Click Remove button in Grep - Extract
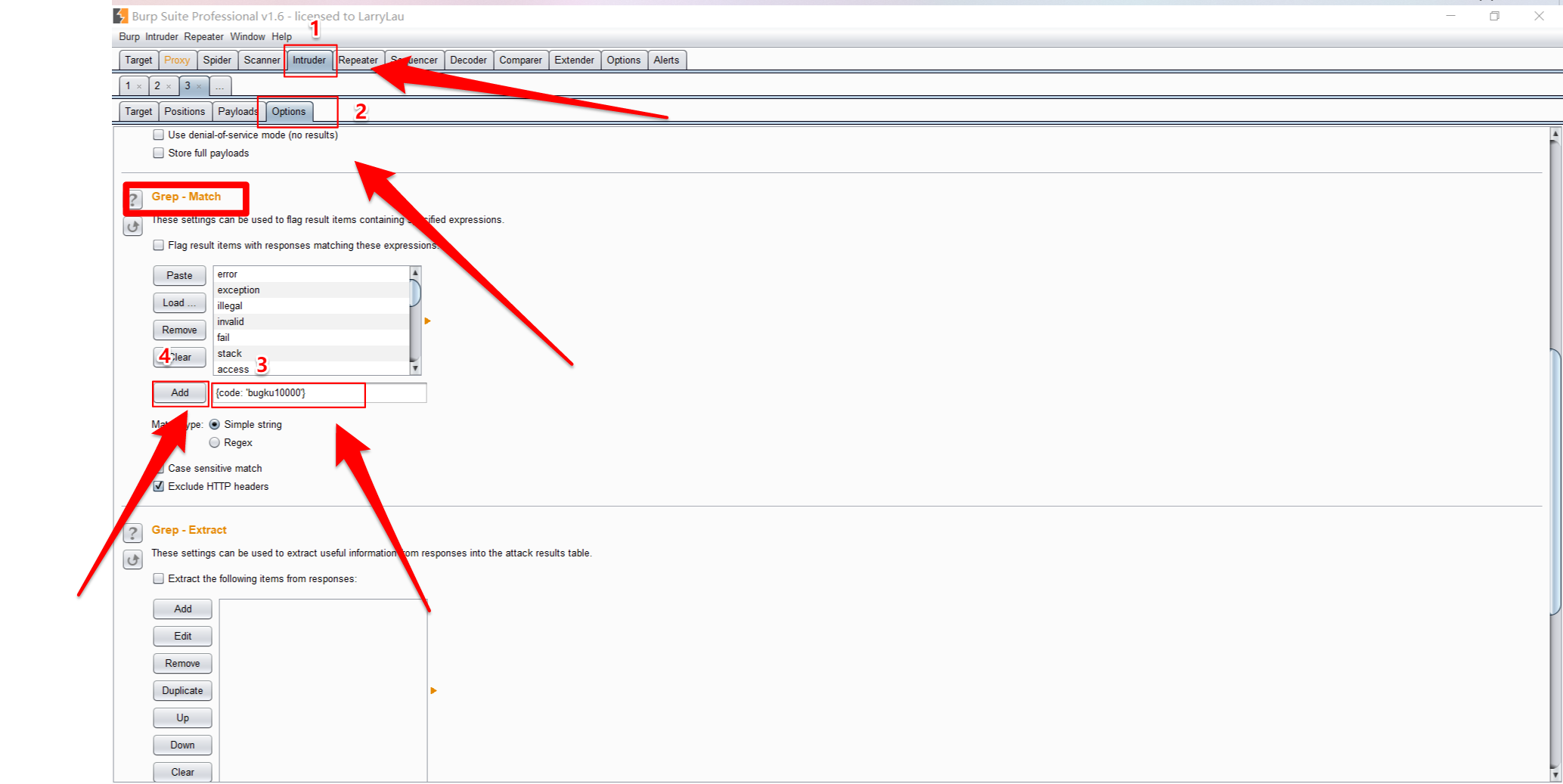1563x784 pixels. tap(182, 664)
